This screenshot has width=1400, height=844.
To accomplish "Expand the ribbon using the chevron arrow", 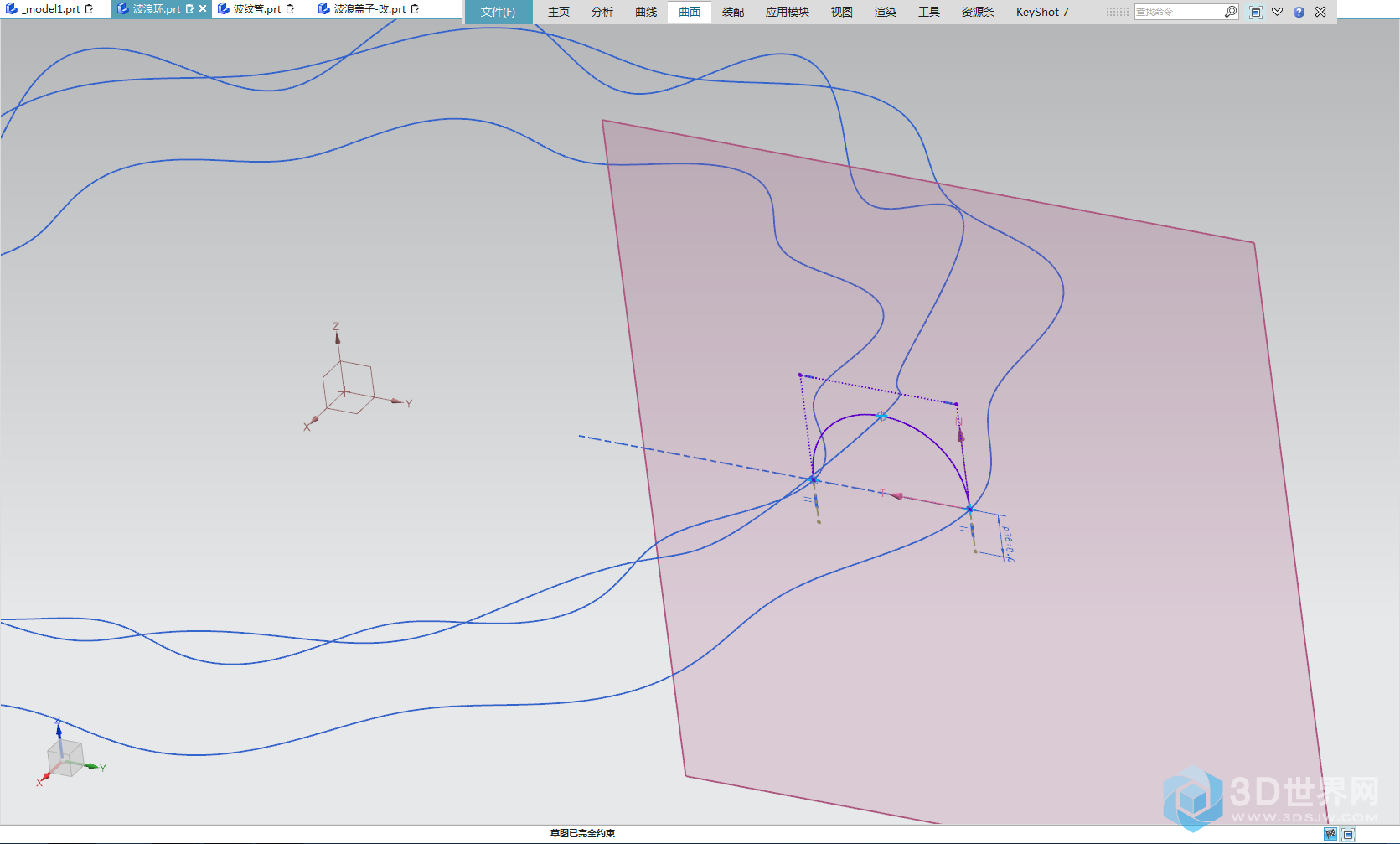I will click(x=1277, y=12).
